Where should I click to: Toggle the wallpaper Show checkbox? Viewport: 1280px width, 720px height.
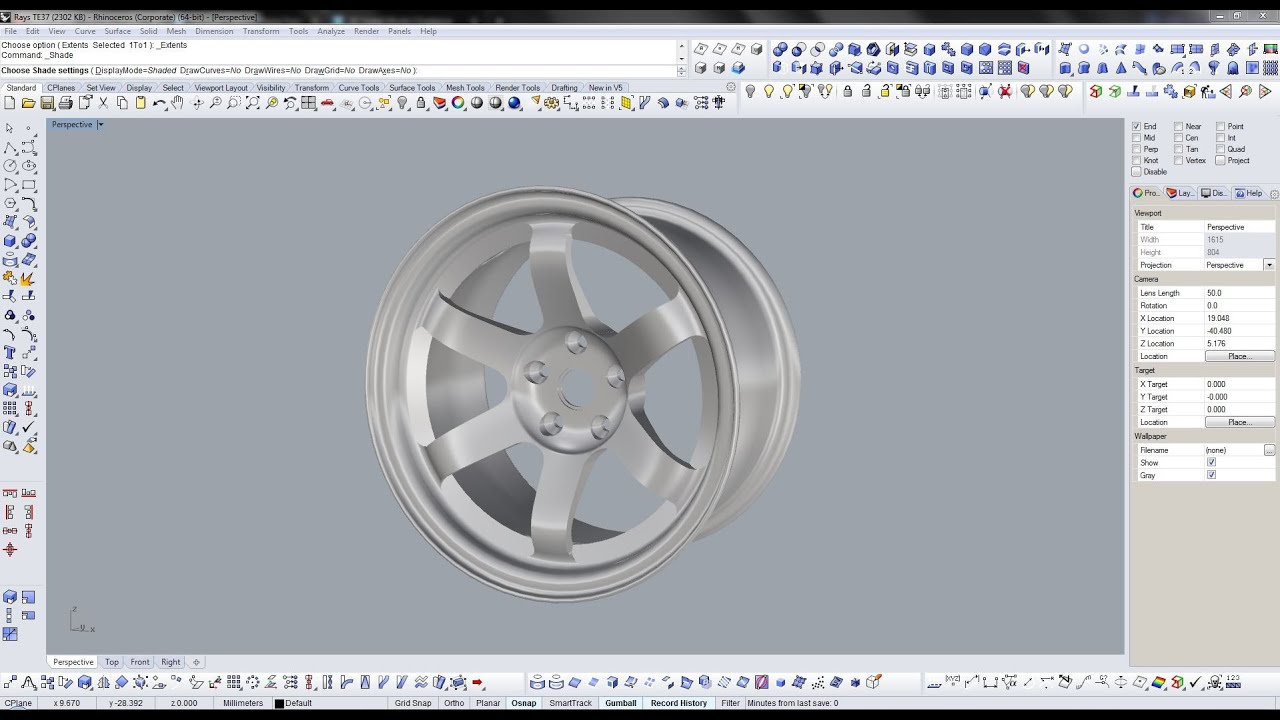(x=1211, y=463)
